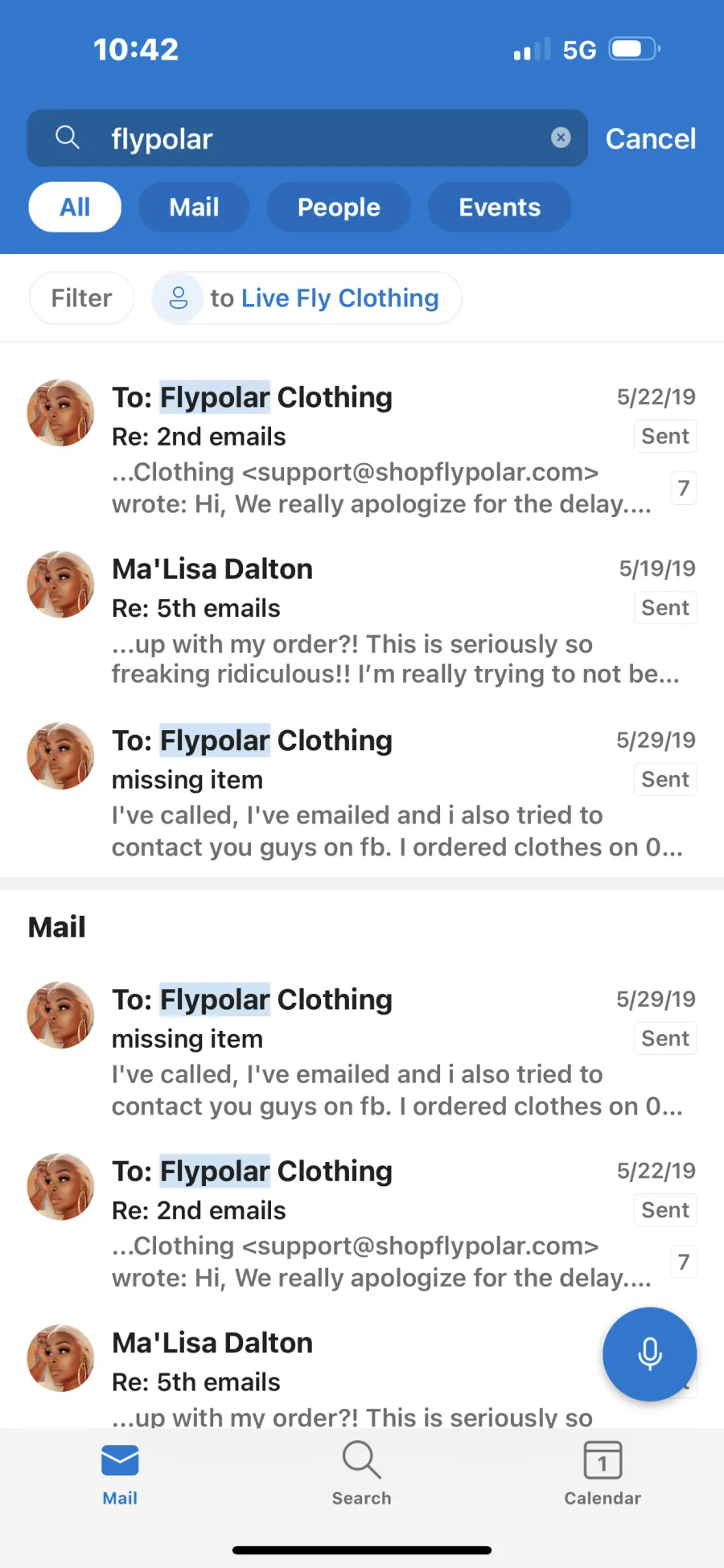Tap the microphone voice search button
Image resolution: width=724 pixels, height=1568 pixels.
pyautogui.click(x=649, y=1354)
